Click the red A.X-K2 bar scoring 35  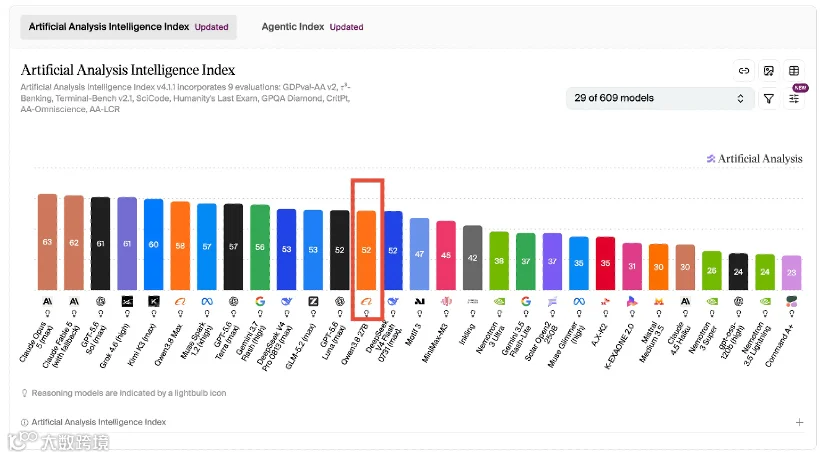tap(605, 263)
